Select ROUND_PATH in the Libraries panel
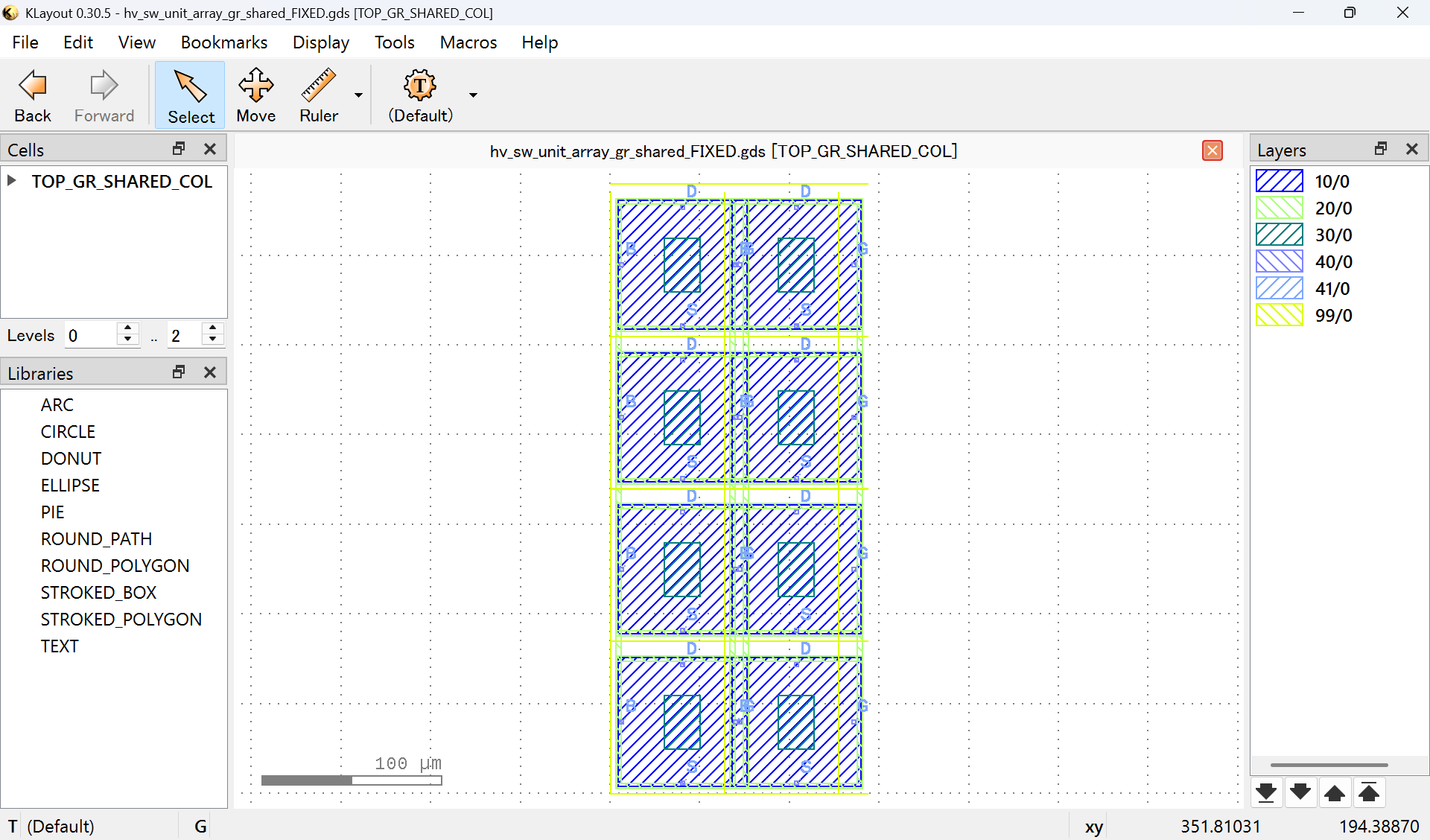 click(x=96, y=538)
